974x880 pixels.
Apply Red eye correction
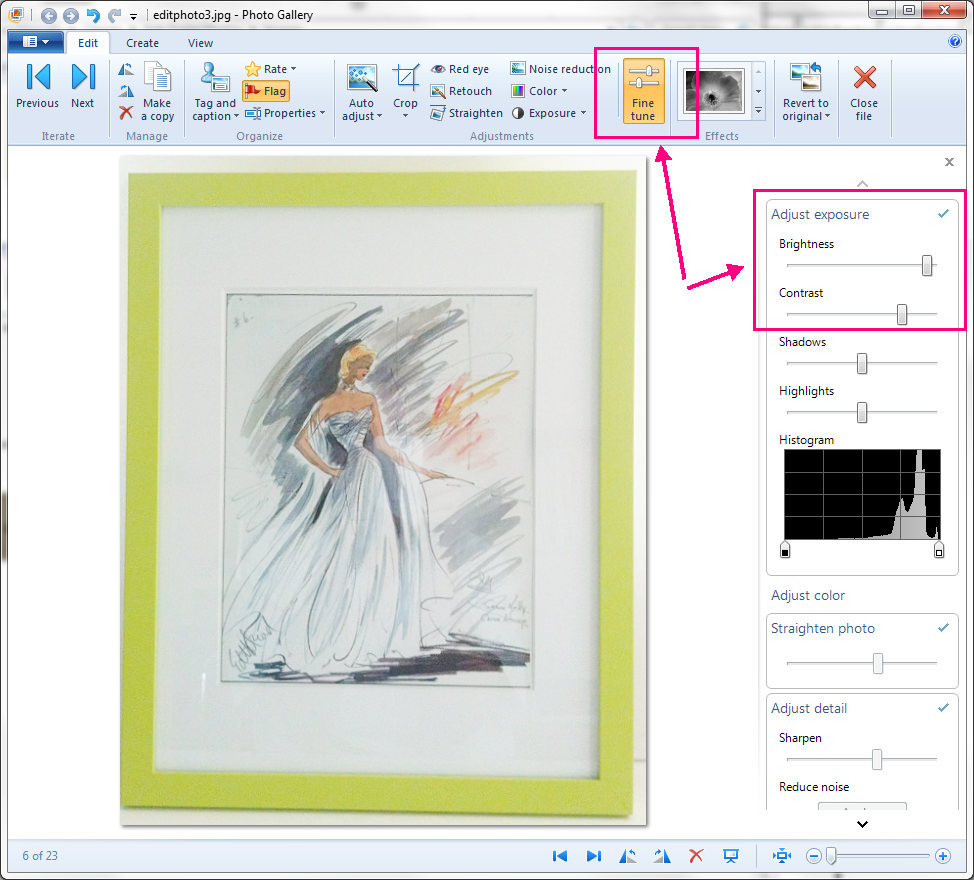pos(460,69)
